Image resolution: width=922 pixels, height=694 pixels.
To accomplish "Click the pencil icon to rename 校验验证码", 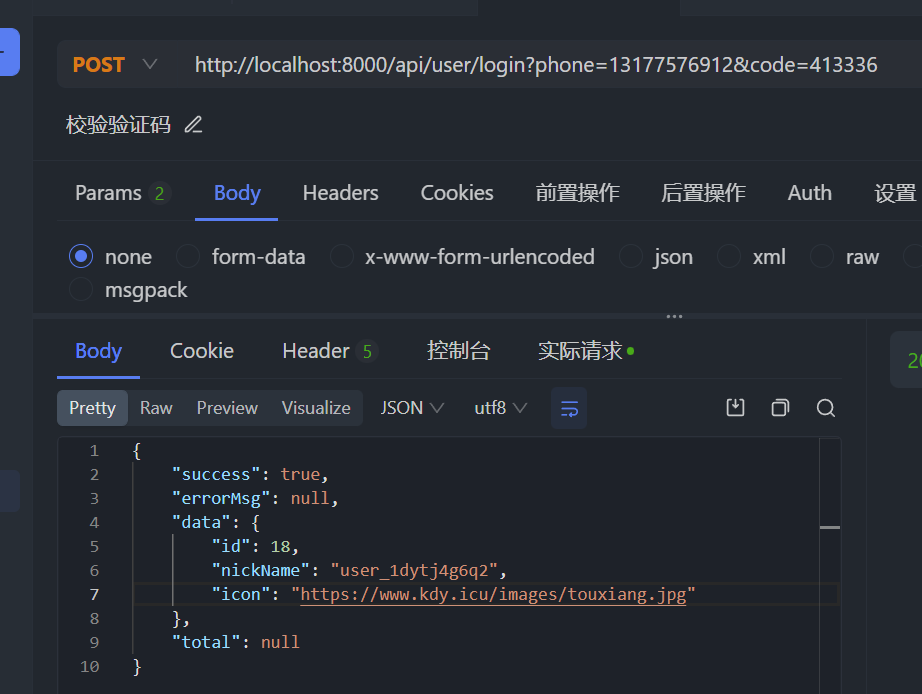I will tap(194, 125).
